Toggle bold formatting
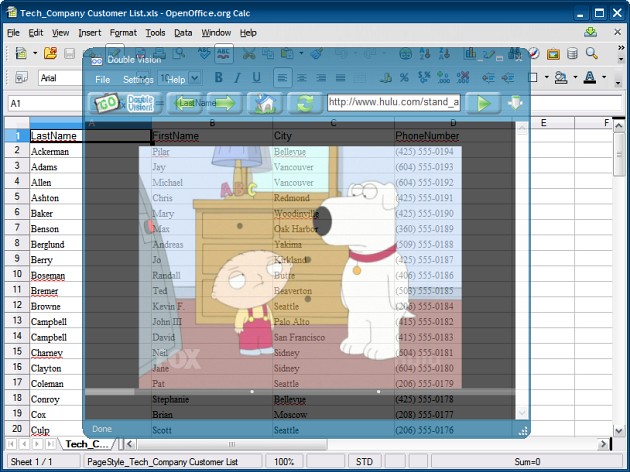Viewport: 630px width, 472px height. (x=219, y=77)
